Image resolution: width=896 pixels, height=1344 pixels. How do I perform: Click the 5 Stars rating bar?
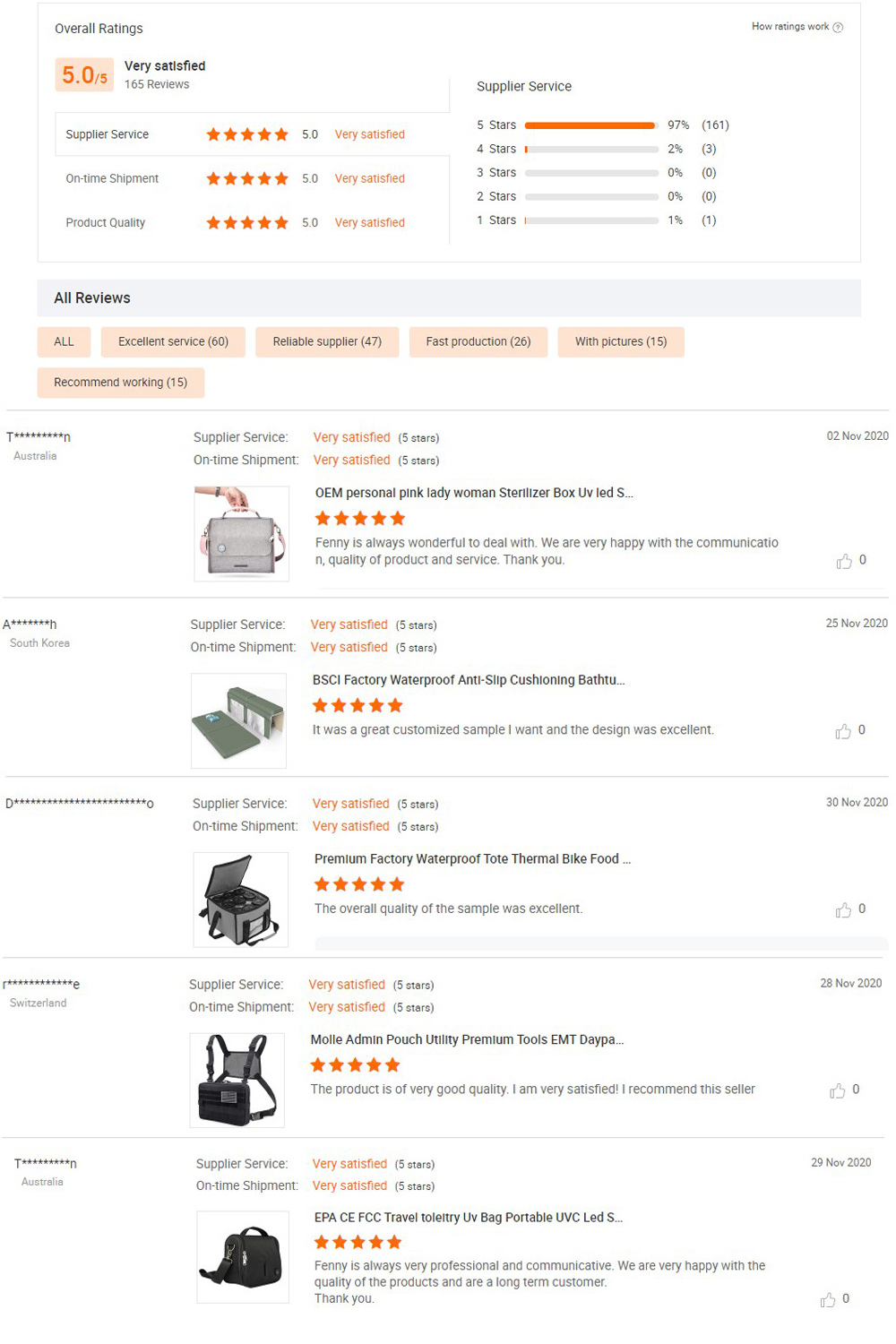591,125
